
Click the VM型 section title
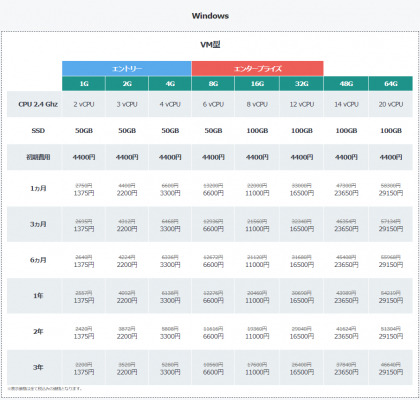click(210, 45)
